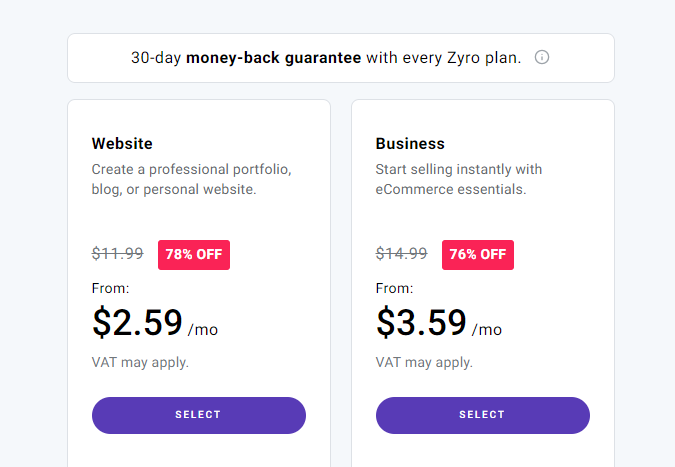Click VAT may apply under Website plan
Screen dimensions: 675x467
[140, 362]
